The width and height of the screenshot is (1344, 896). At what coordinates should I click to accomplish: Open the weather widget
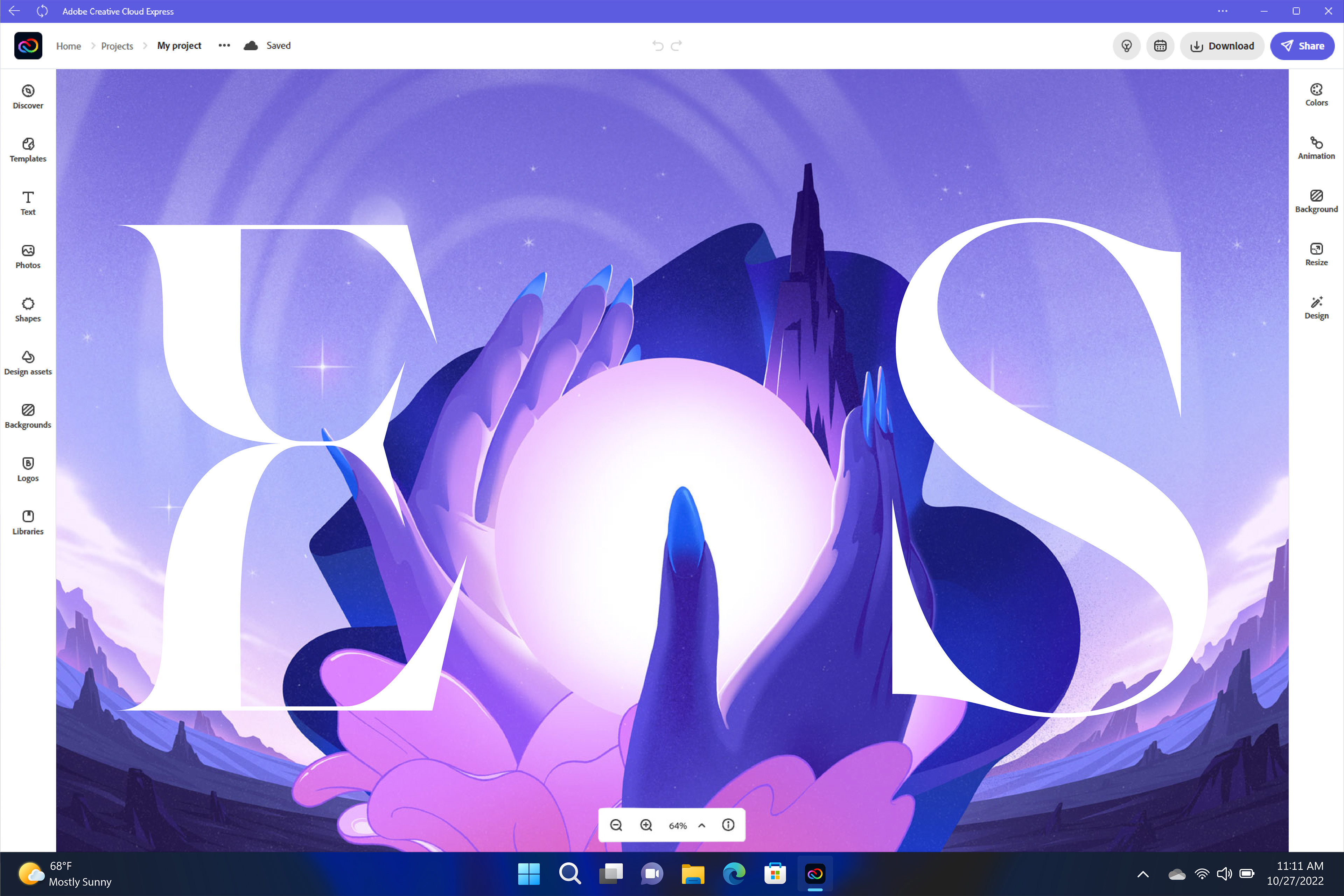click(64, 874)
